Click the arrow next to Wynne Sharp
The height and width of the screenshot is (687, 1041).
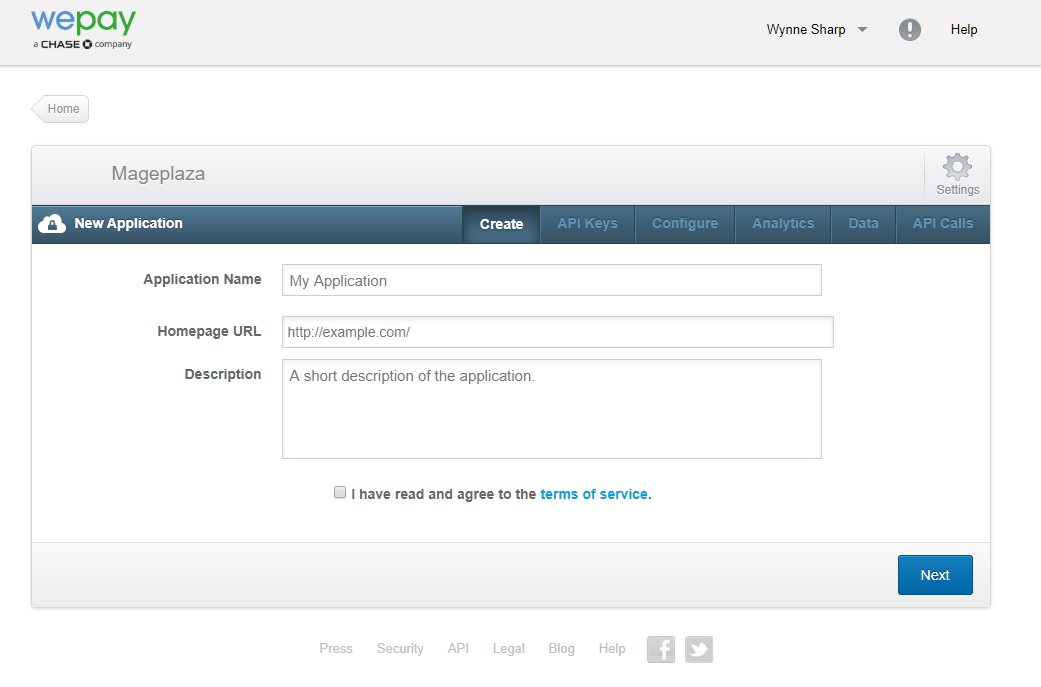862,29
